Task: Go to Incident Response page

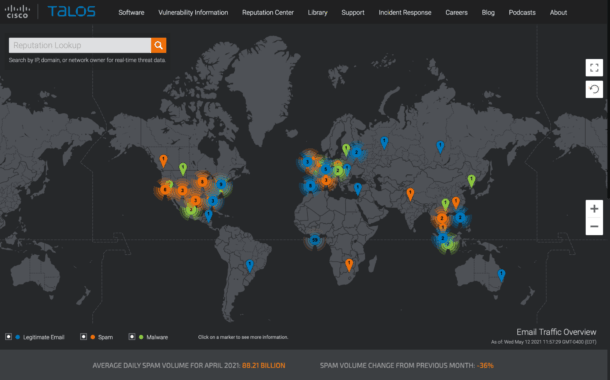Action: (405, 12)
